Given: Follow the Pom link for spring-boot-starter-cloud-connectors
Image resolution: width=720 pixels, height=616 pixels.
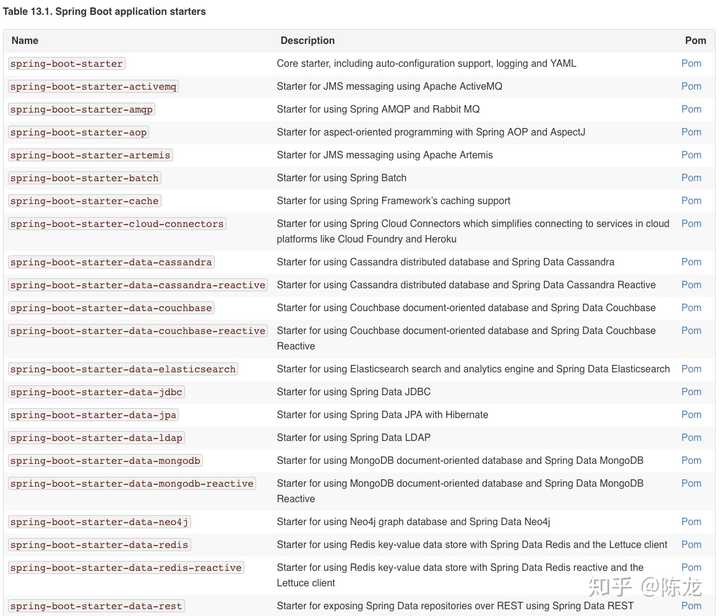Looking at the screenshot, I should 691,224.
